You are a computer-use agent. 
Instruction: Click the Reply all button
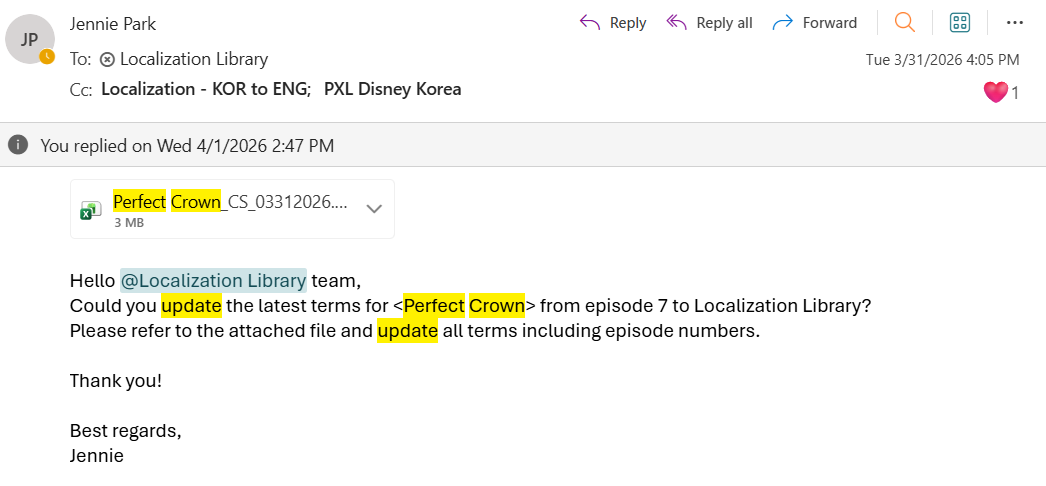click(x=709, y=23)
